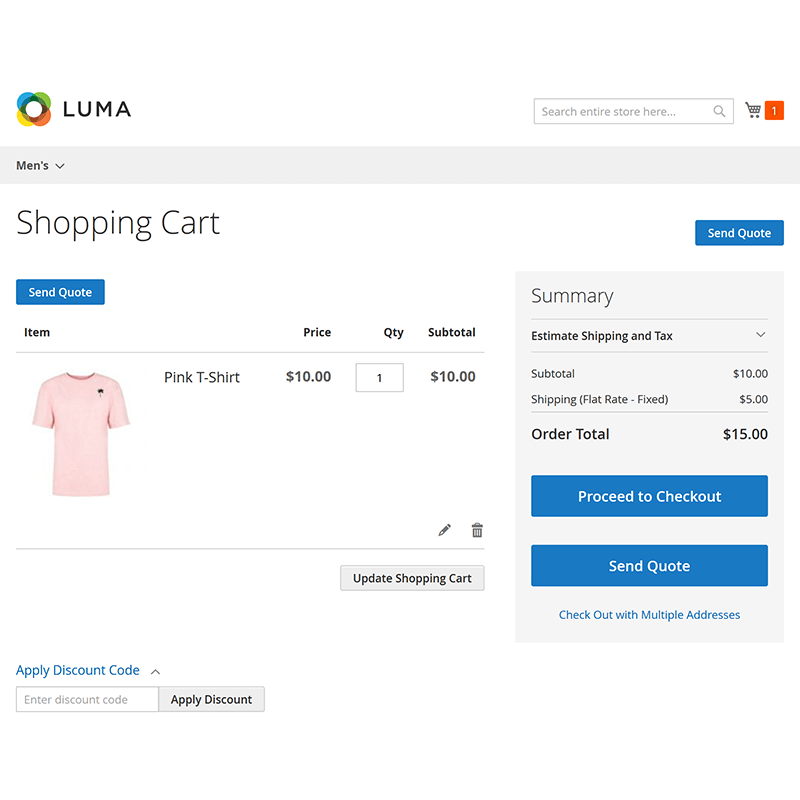The width and height of the screenshot is (800, 800).
Task: Select the Men's navigation menu
Action: 31,165
